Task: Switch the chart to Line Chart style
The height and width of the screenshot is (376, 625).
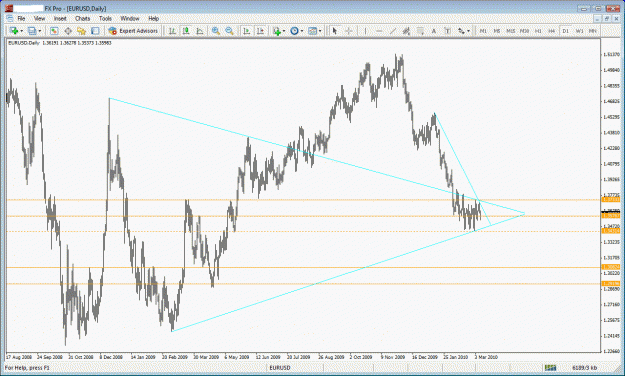Action: 199,31
